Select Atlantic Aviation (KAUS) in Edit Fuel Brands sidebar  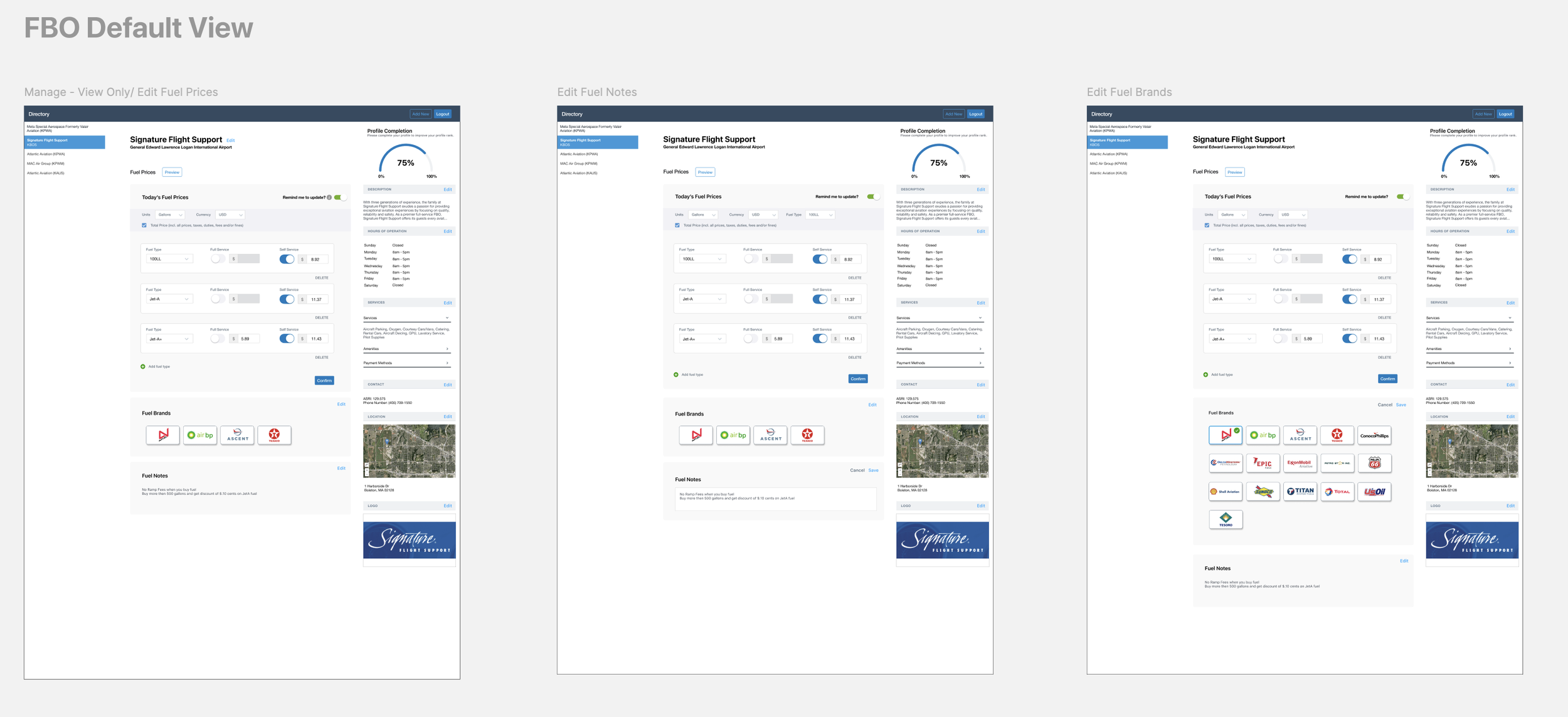[1108, 173]
